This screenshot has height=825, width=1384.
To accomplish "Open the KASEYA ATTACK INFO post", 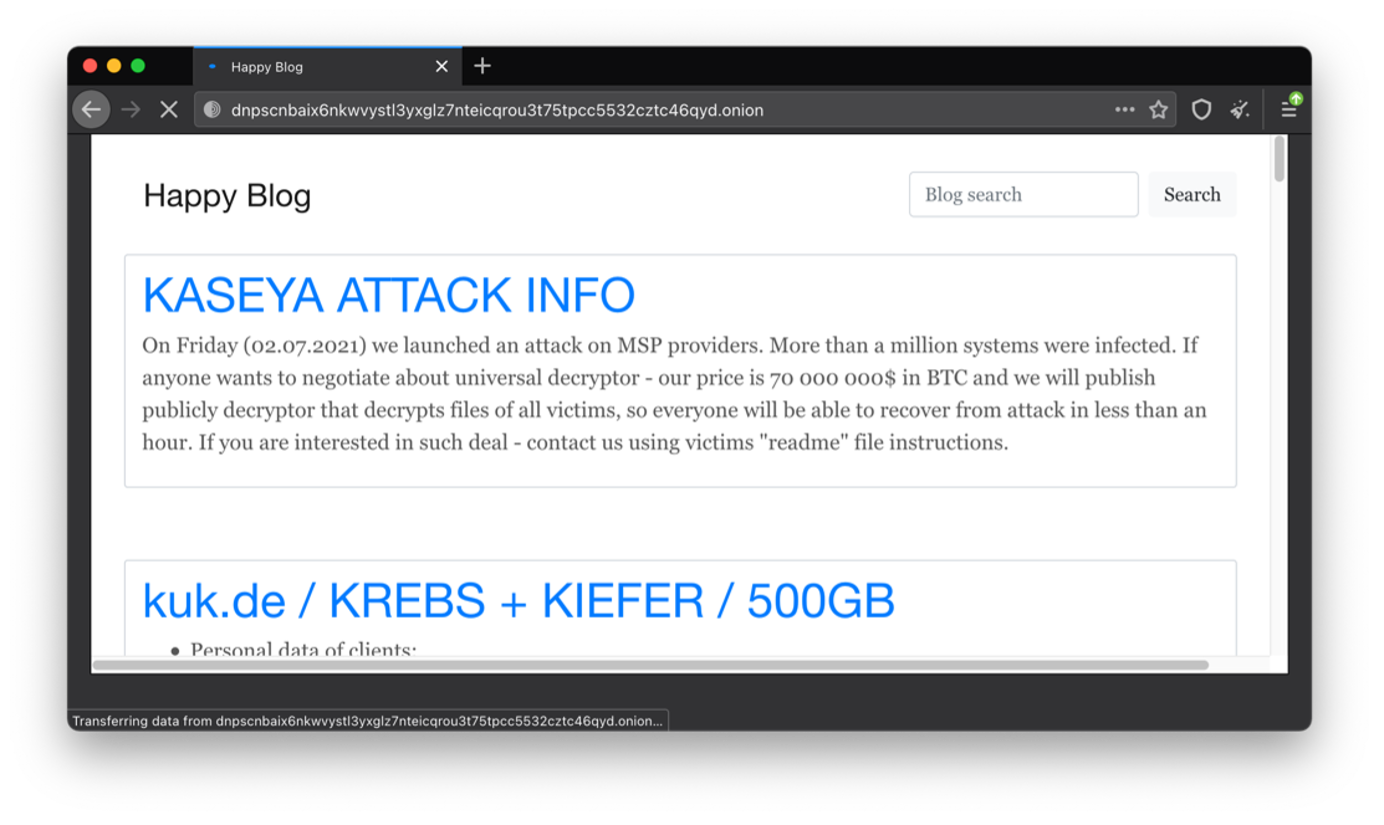I will tap(389, 295).
